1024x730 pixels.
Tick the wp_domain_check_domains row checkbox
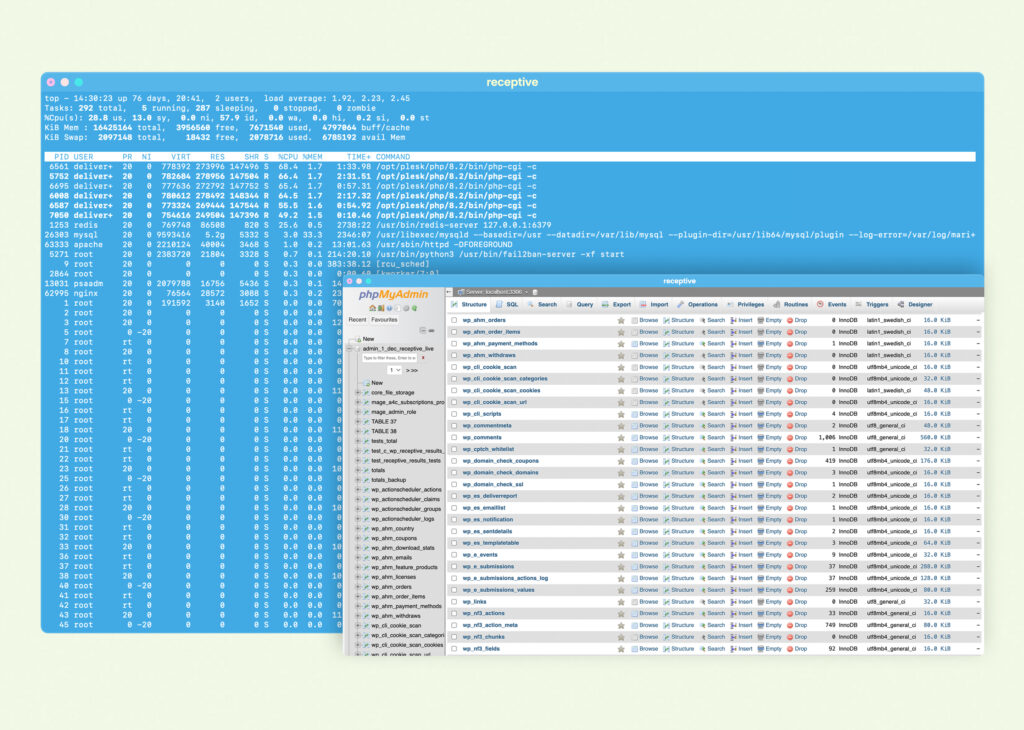point(455,473)
